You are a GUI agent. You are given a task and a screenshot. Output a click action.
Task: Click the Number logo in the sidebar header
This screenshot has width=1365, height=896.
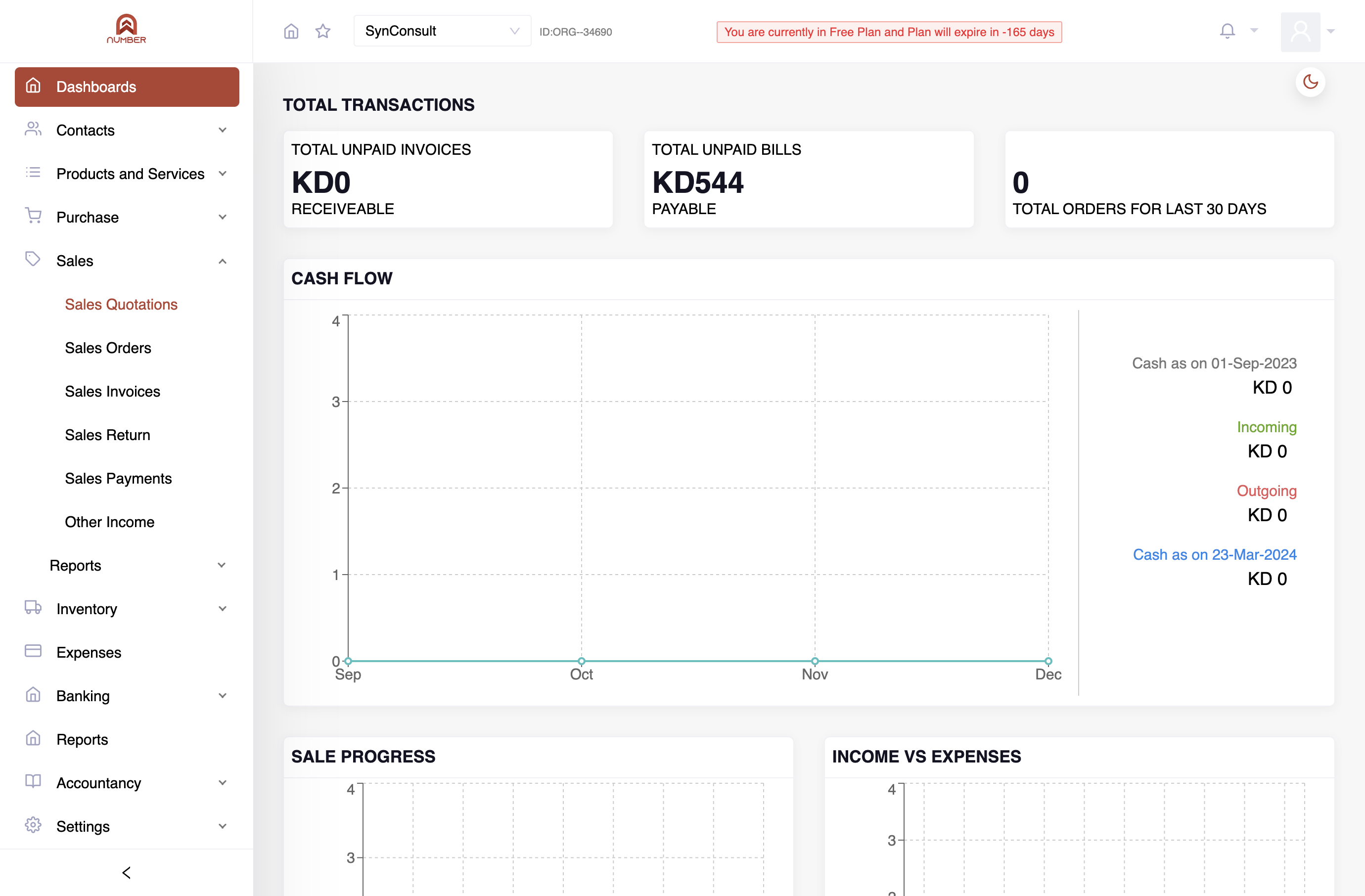point(126,29)
